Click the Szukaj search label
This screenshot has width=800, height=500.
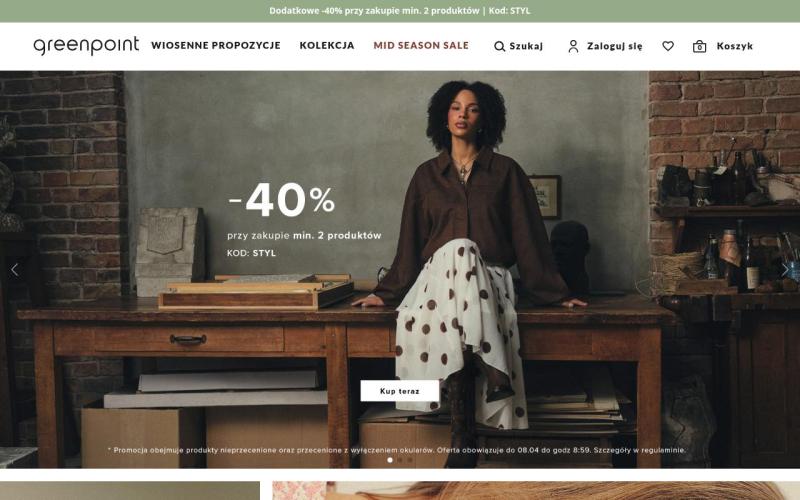[526, 46]
